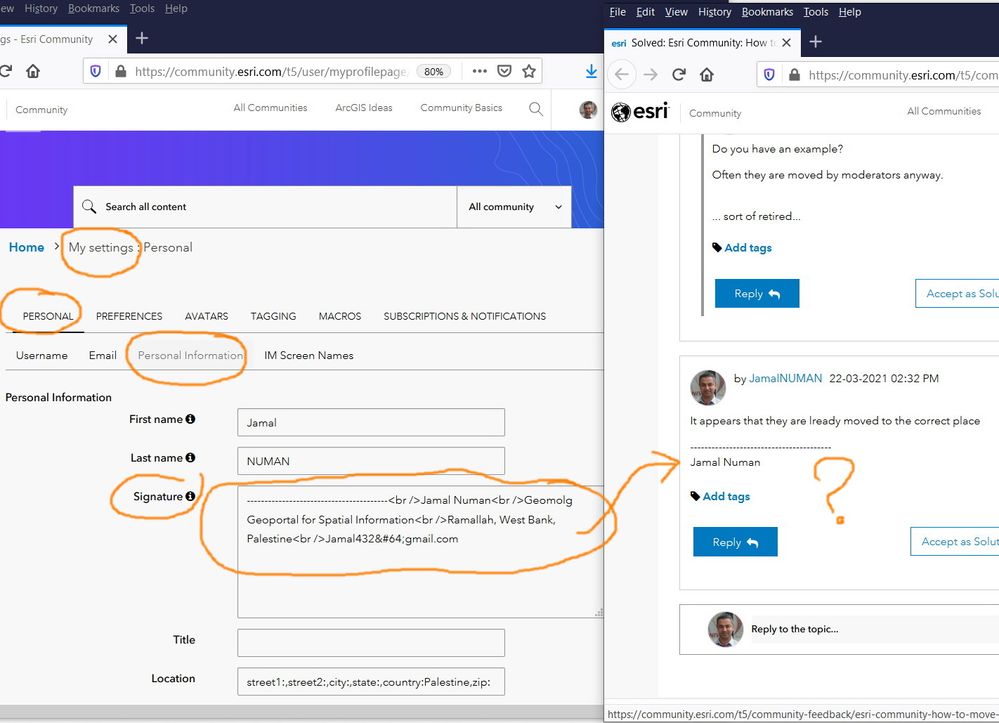Click the 80% zoom indicator in address bar
Image resolution: width=999 pixels, height=723 pixels.
click(434, 71)
